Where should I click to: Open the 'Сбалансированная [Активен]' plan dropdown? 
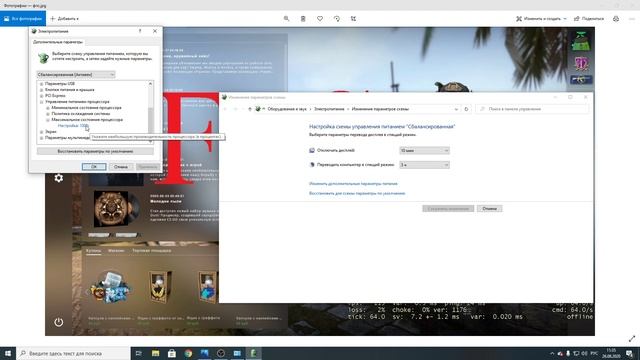pos(76,75)
